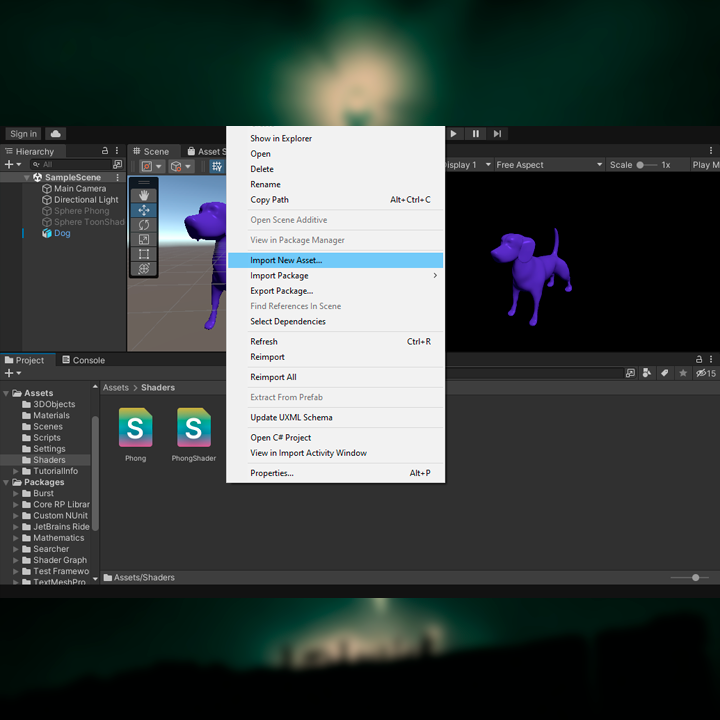Select the Transform tool in Scene

144,269
